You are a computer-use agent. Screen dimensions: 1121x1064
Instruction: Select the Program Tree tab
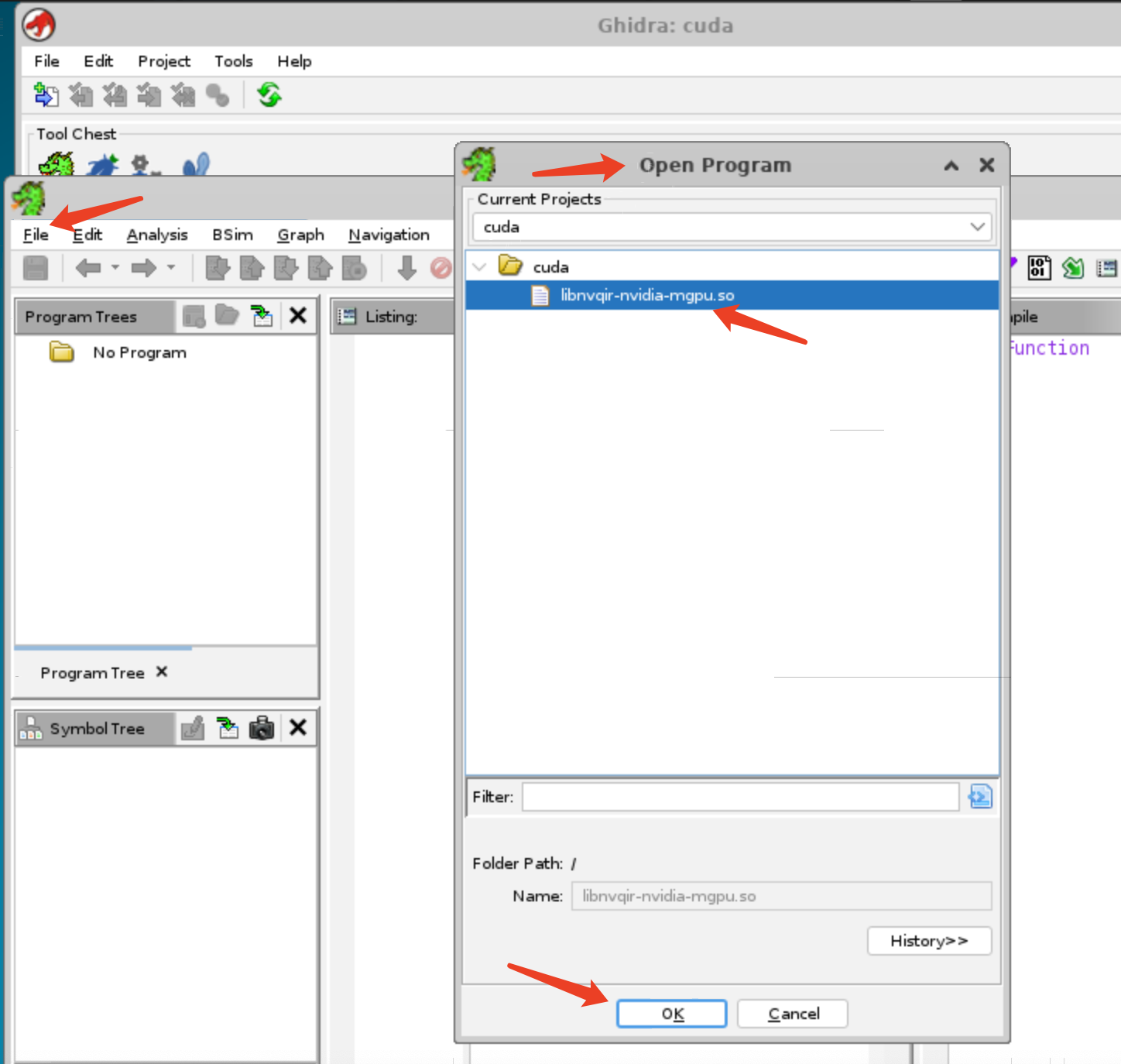point(92,673)
